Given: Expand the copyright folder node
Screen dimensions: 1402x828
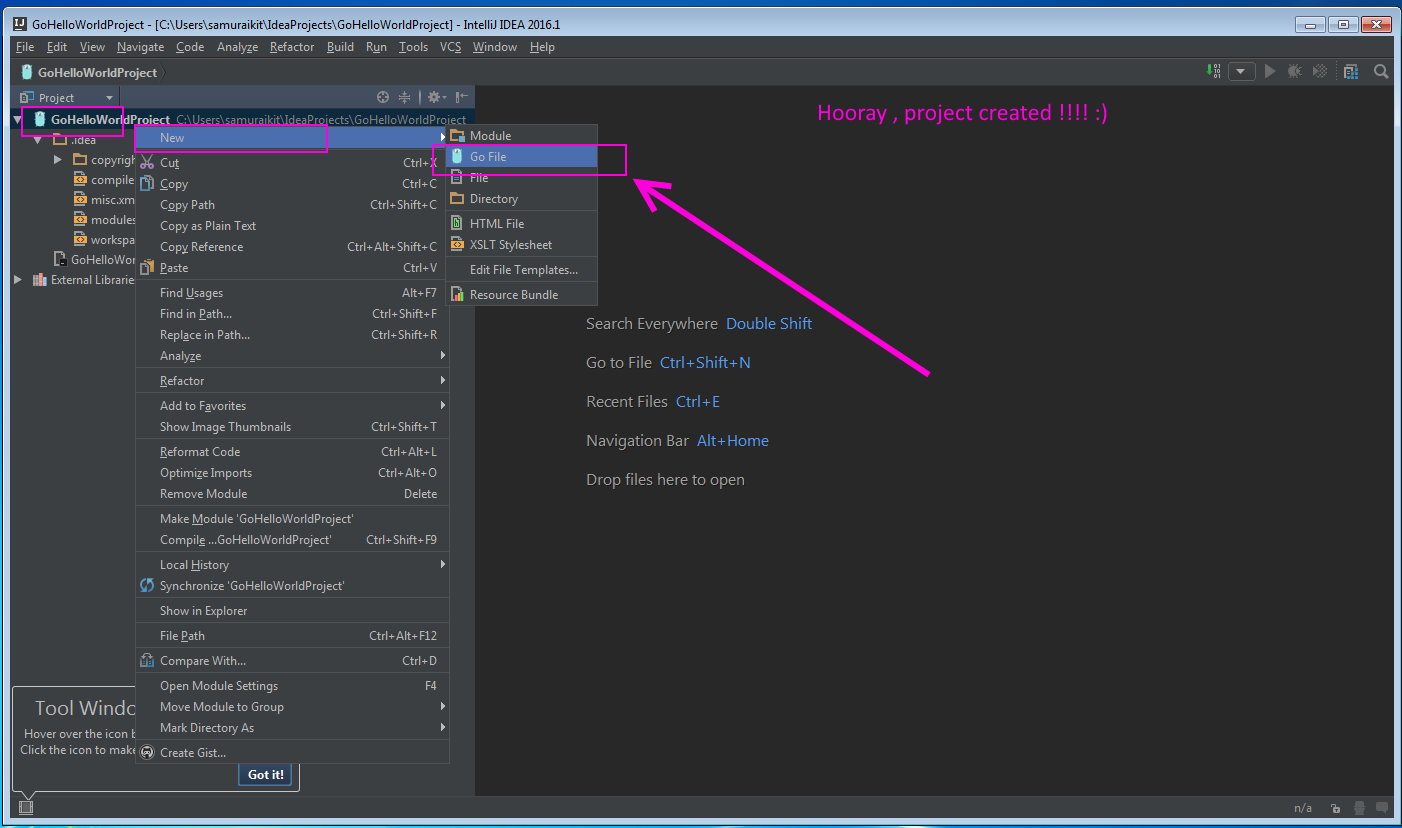Looking at the screenshot, I should [x=58, y=160].
